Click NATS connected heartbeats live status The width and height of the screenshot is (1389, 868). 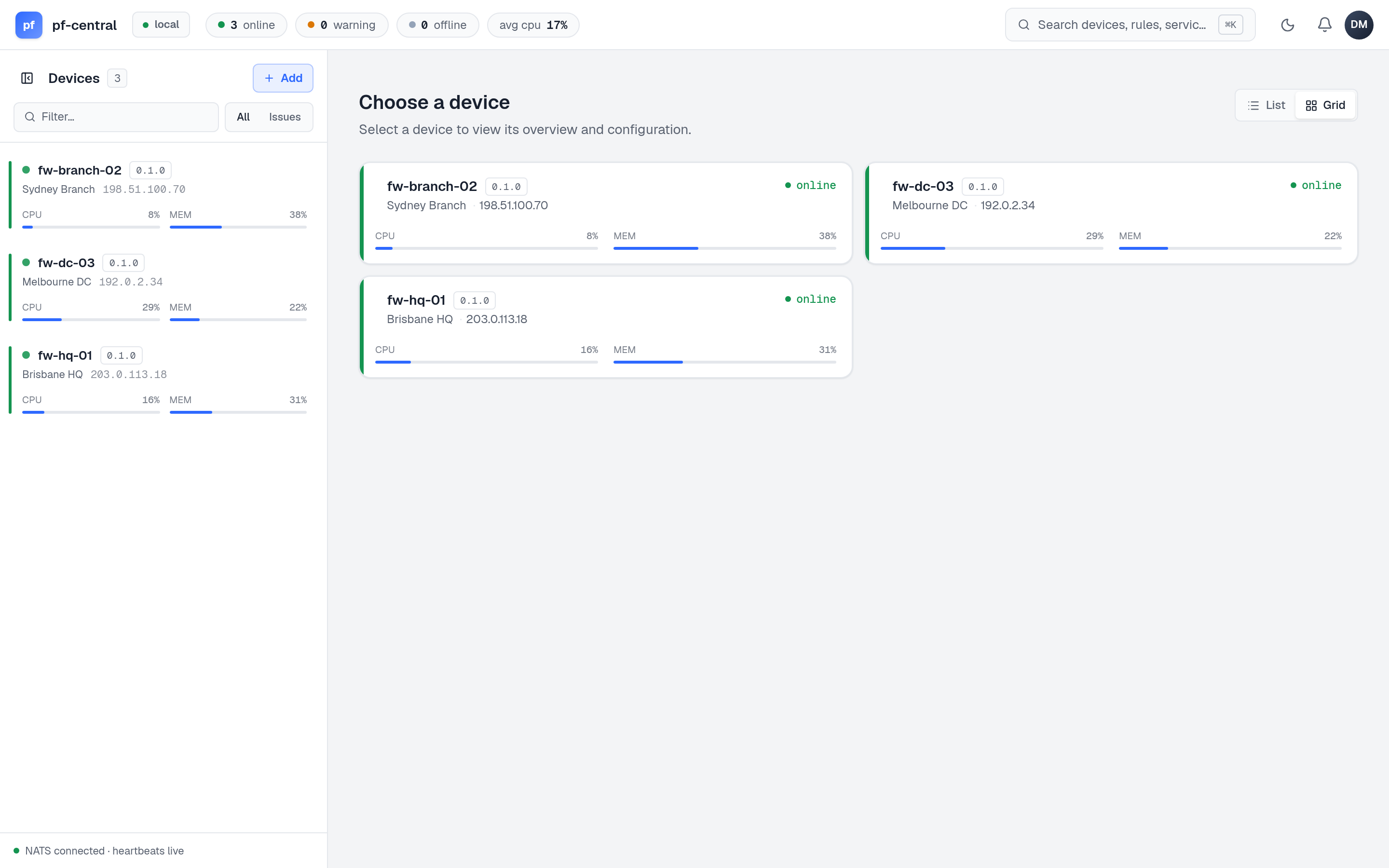point(99,851)
